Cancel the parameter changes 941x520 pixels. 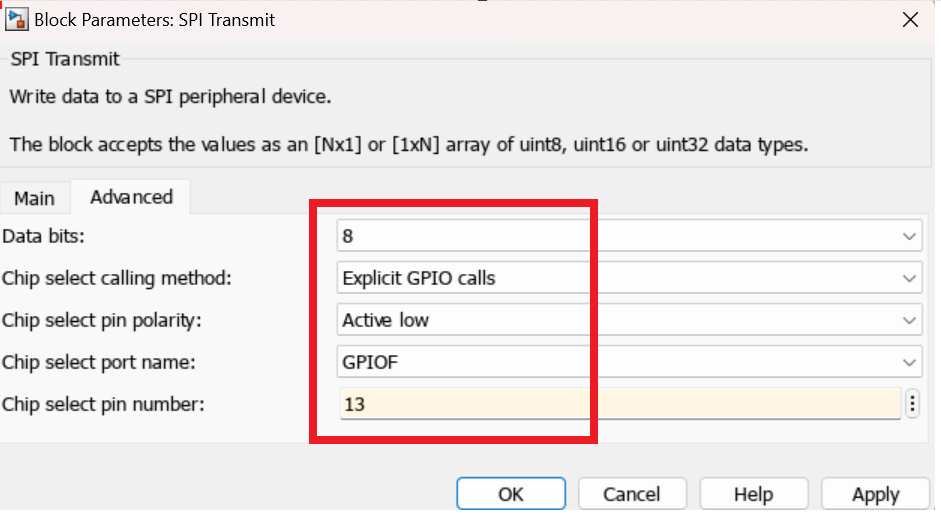point(631,494)
